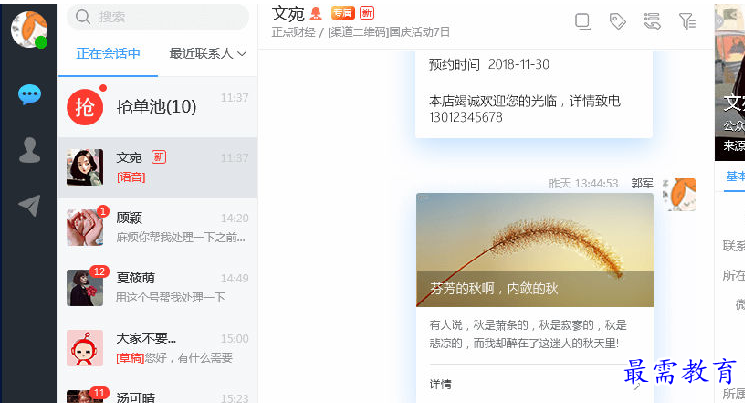Click the source text 正点财经 / [渠道二维码]国庆活动7日

[361, 32]
